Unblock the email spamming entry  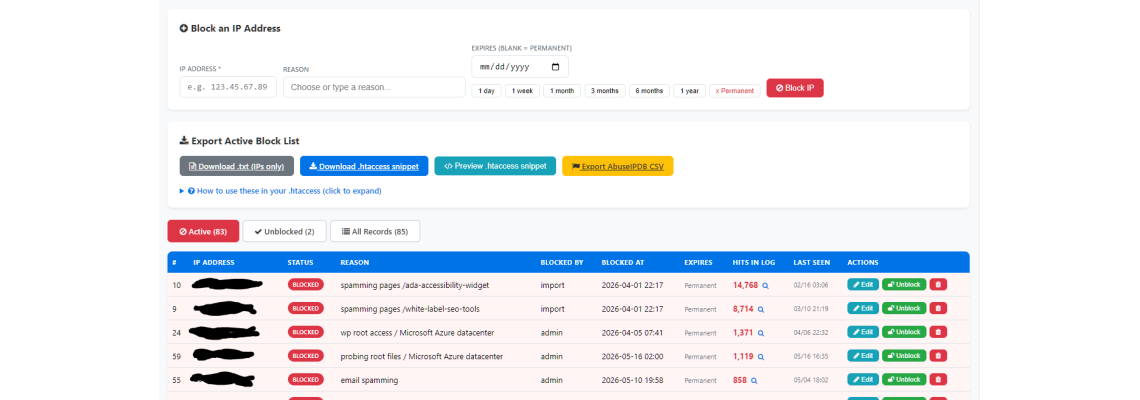click(904, 380)
